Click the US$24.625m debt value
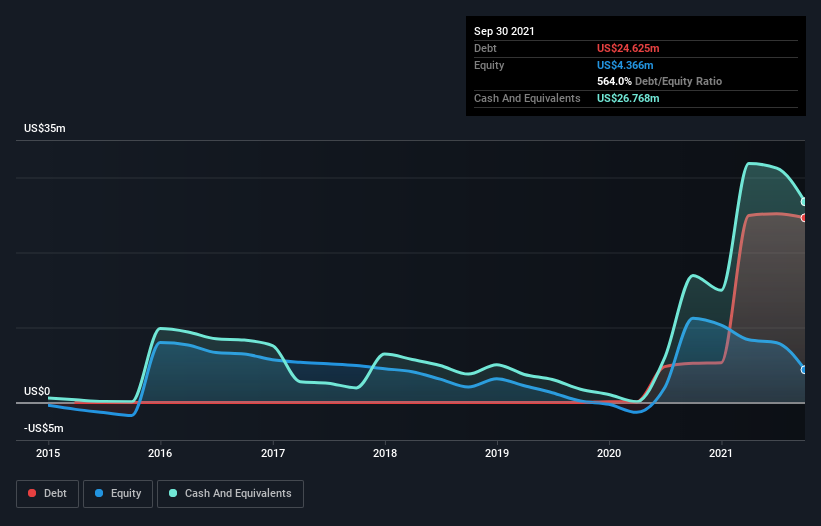Viewport: 821px width, 526px height. pos(628,48)
